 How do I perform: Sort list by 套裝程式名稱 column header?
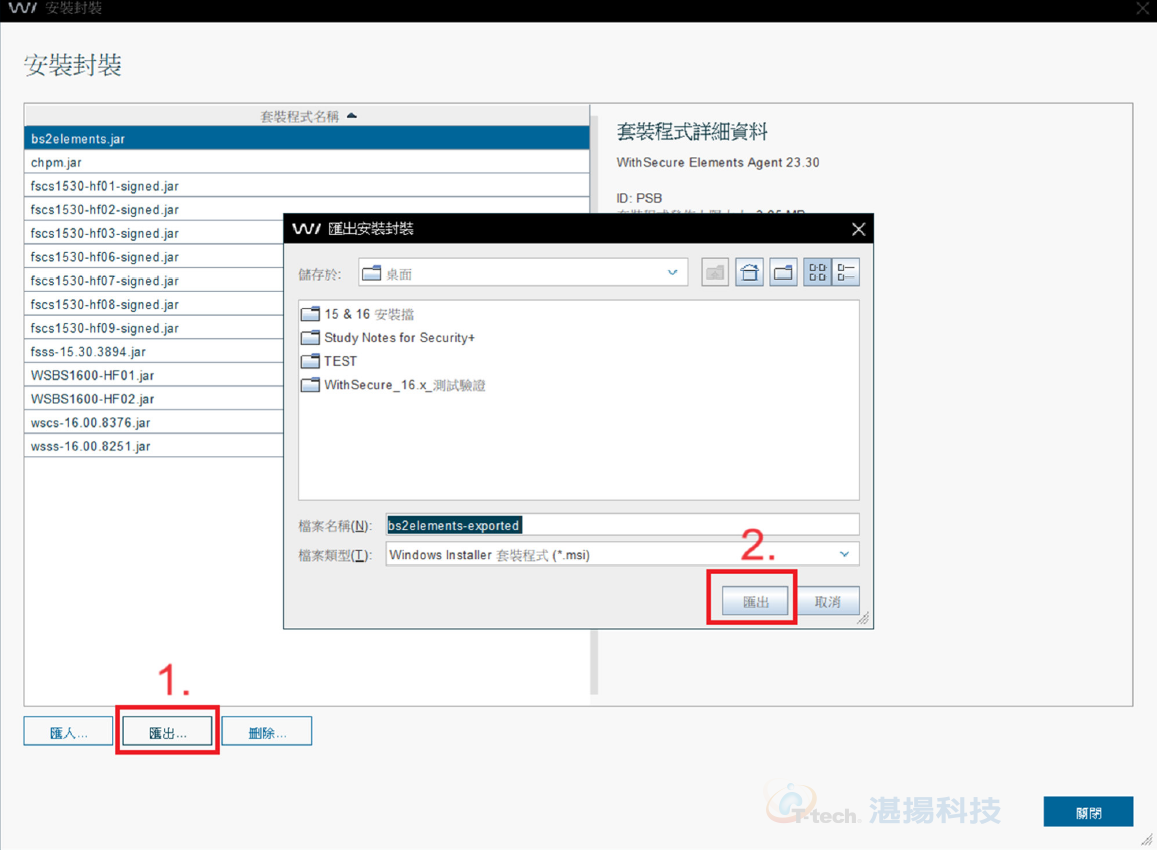click(307, 116)
